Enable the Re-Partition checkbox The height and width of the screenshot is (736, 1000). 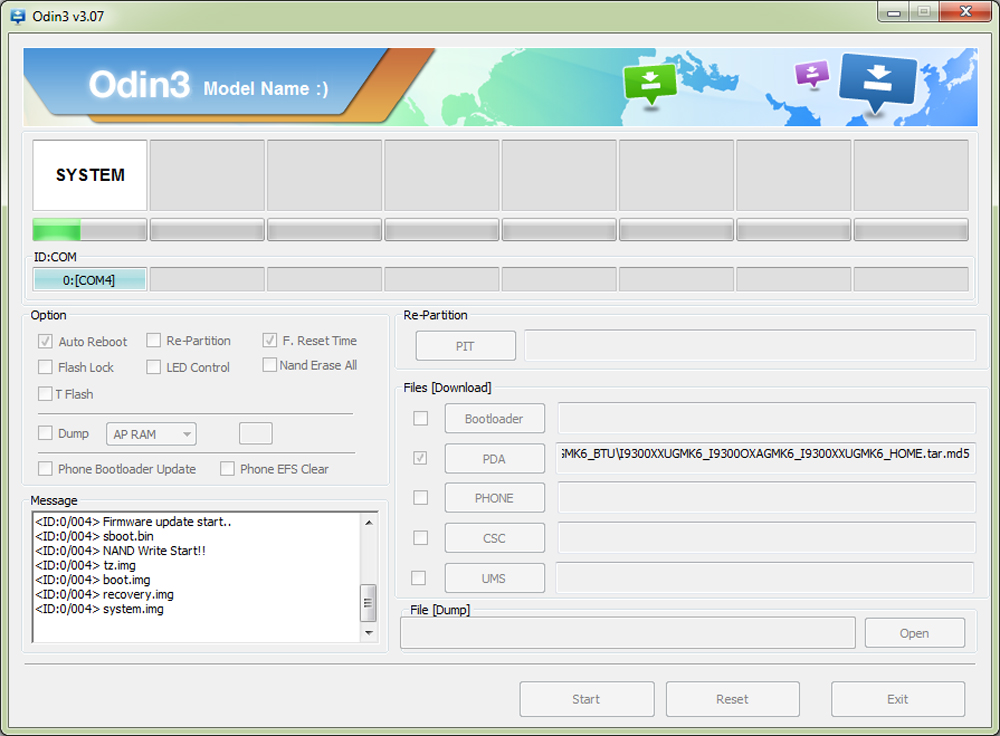153,340
